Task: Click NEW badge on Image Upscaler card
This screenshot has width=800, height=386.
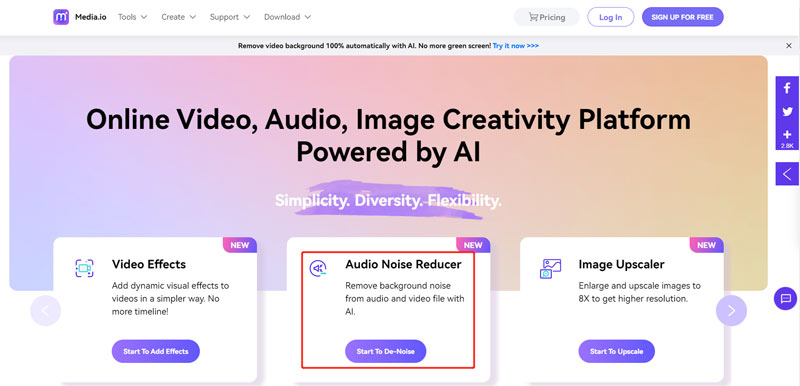Action: [x=707, y=245]
